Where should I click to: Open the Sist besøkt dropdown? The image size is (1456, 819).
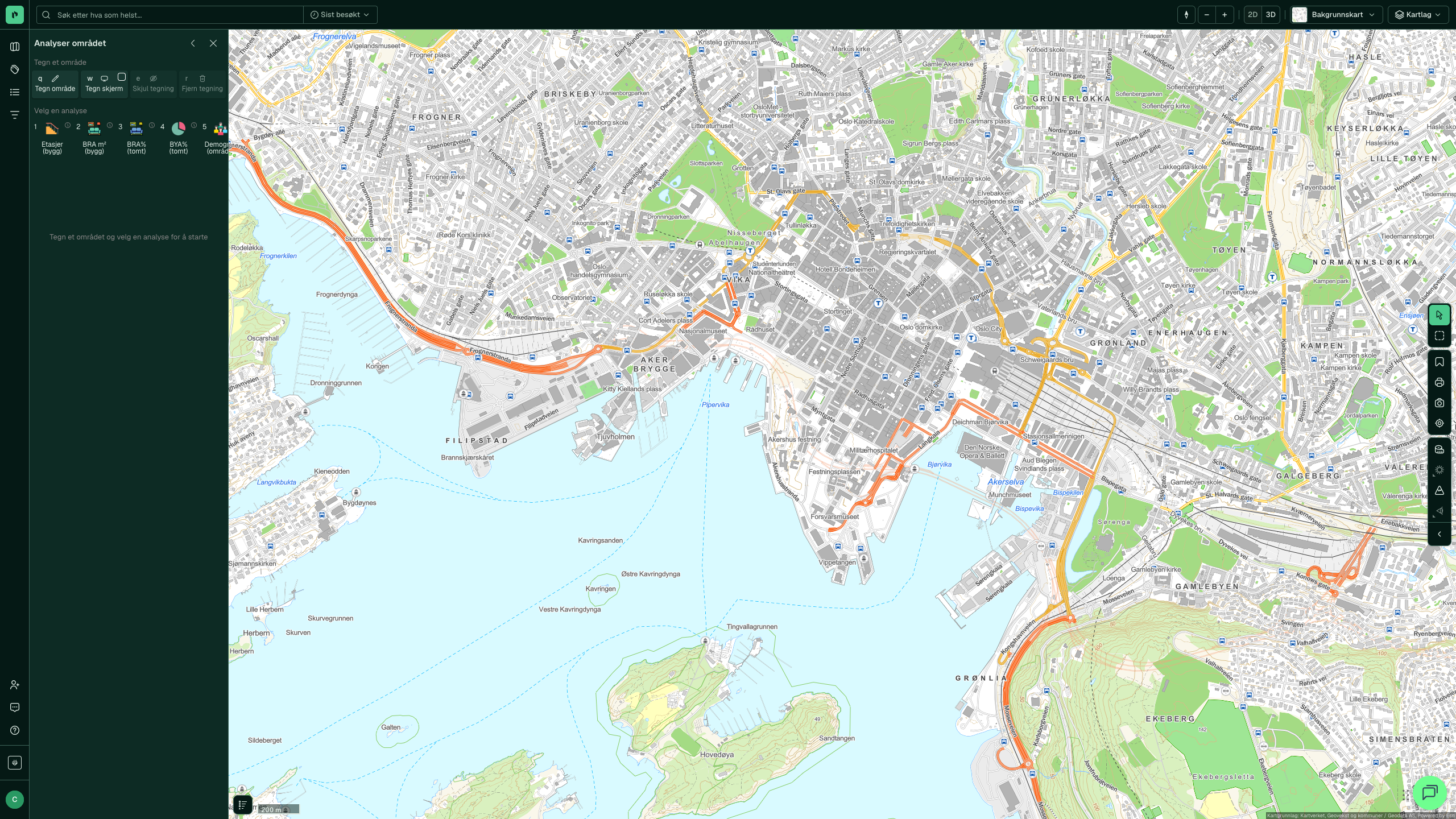tap(340, 15)
